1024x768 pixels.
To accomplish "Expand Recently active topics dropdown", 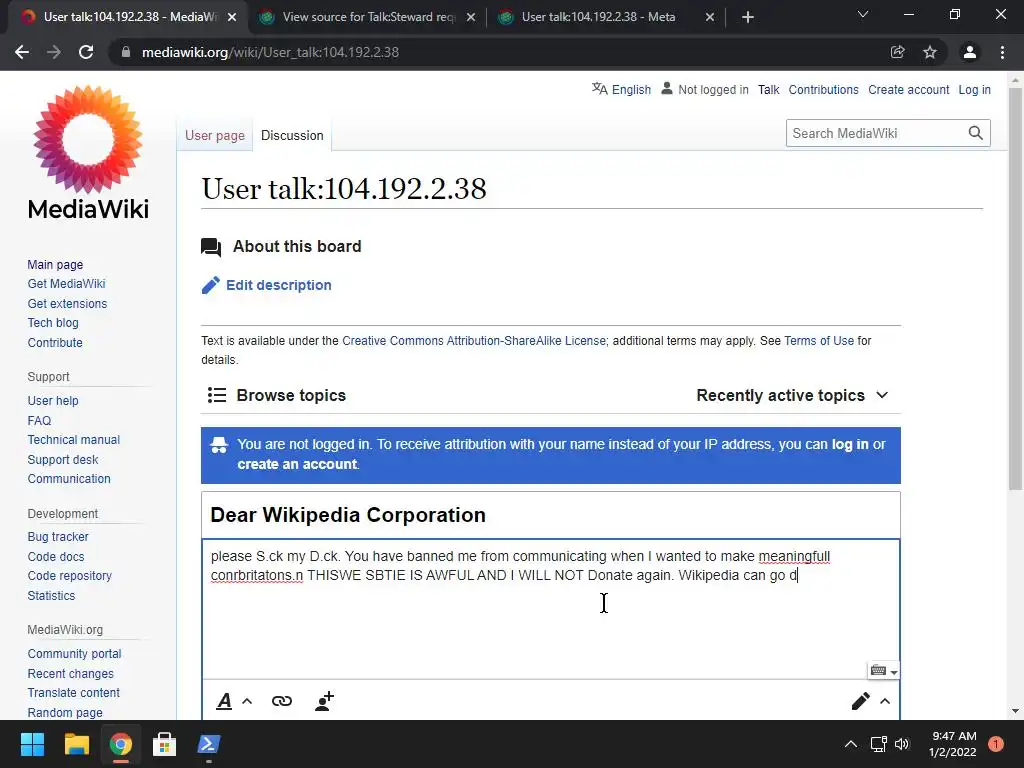I will click(792, 395).
